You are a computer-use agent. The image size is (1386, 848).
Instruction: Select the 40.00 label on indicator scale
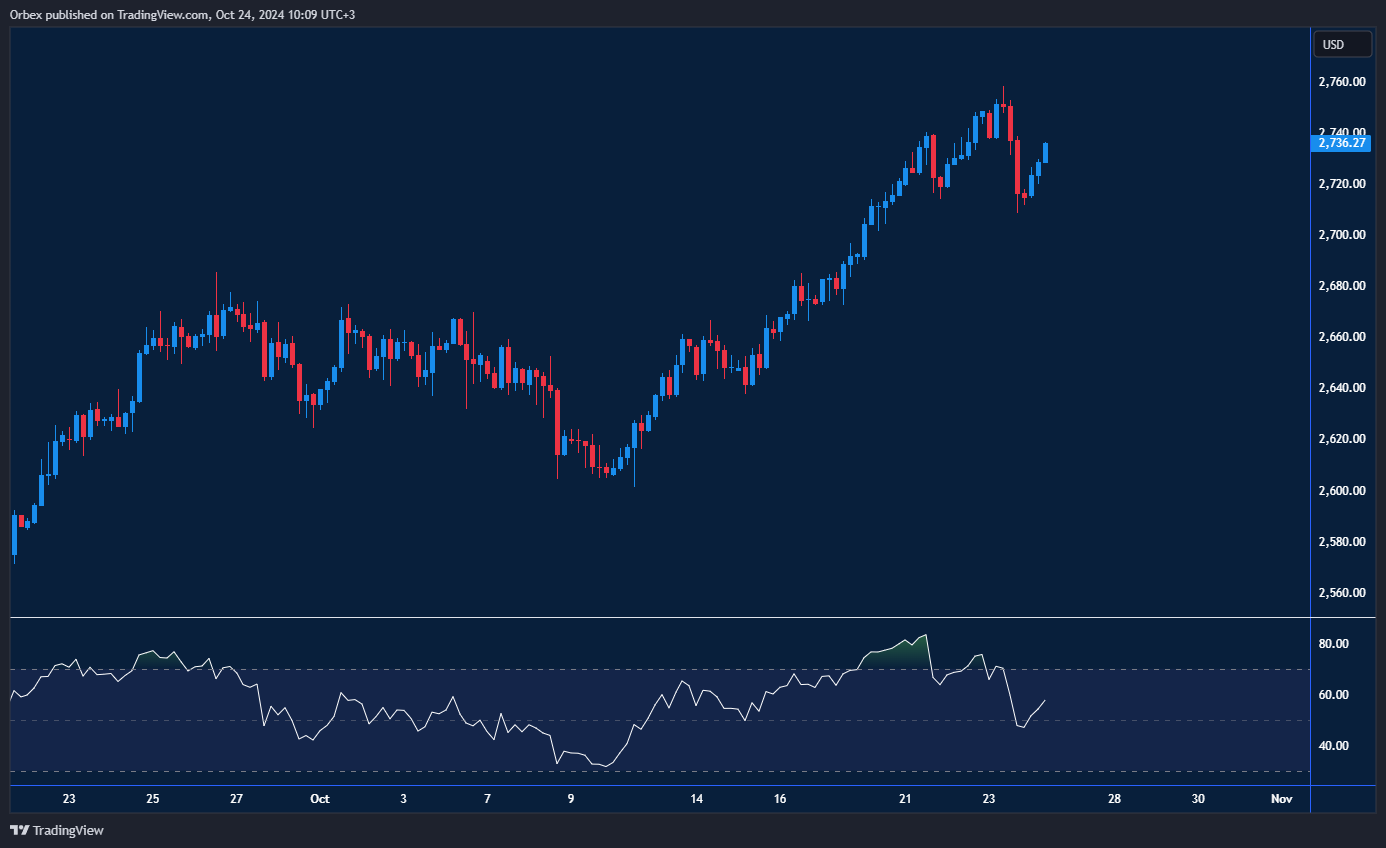tap(1334, 746)
